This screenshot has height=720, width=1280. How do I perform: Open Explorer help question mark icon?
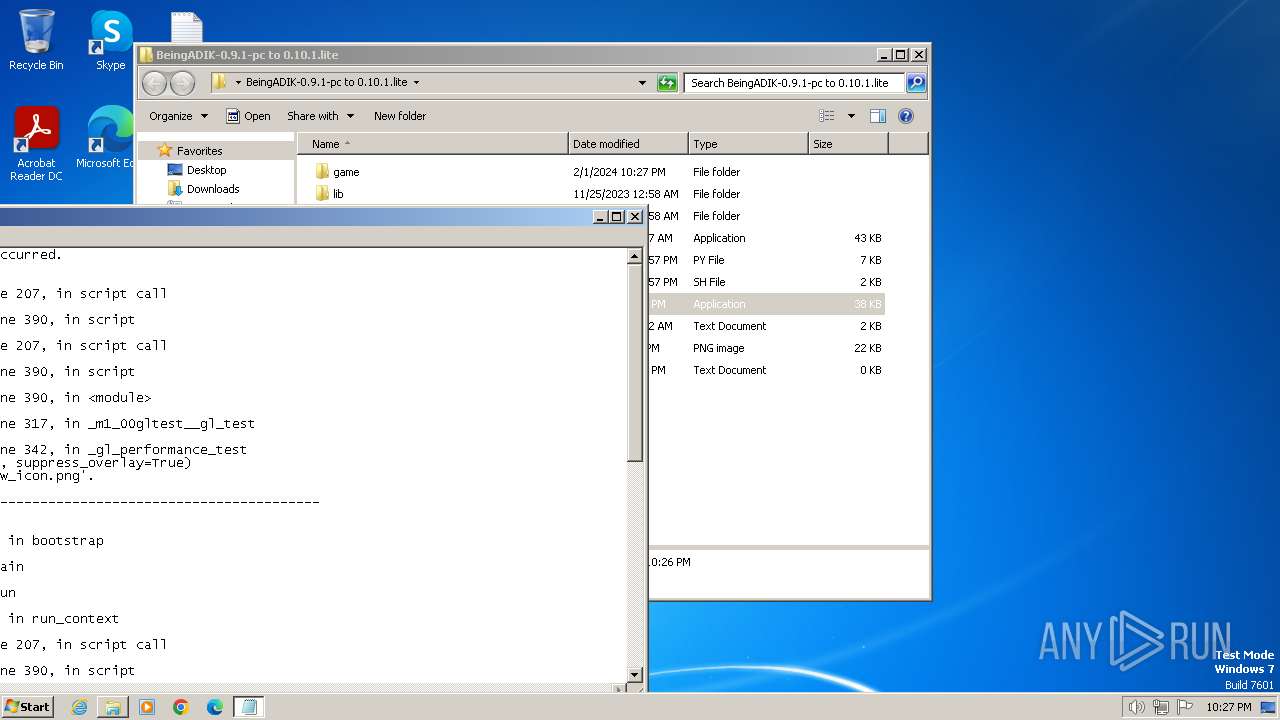(906, 116)
